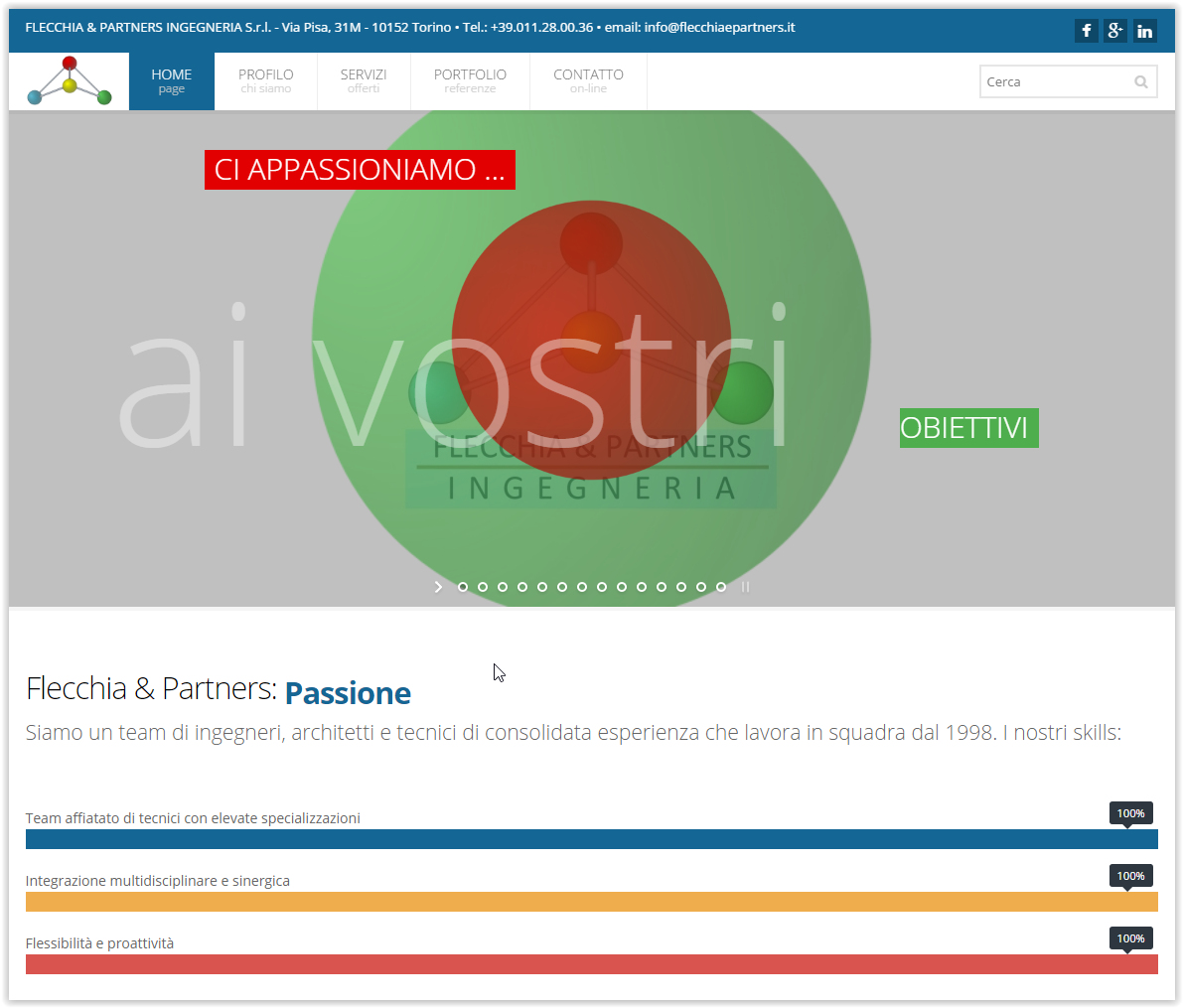The image size is (1183, 1008).
Task: Select the last slide dot
Action: [721, 587]
